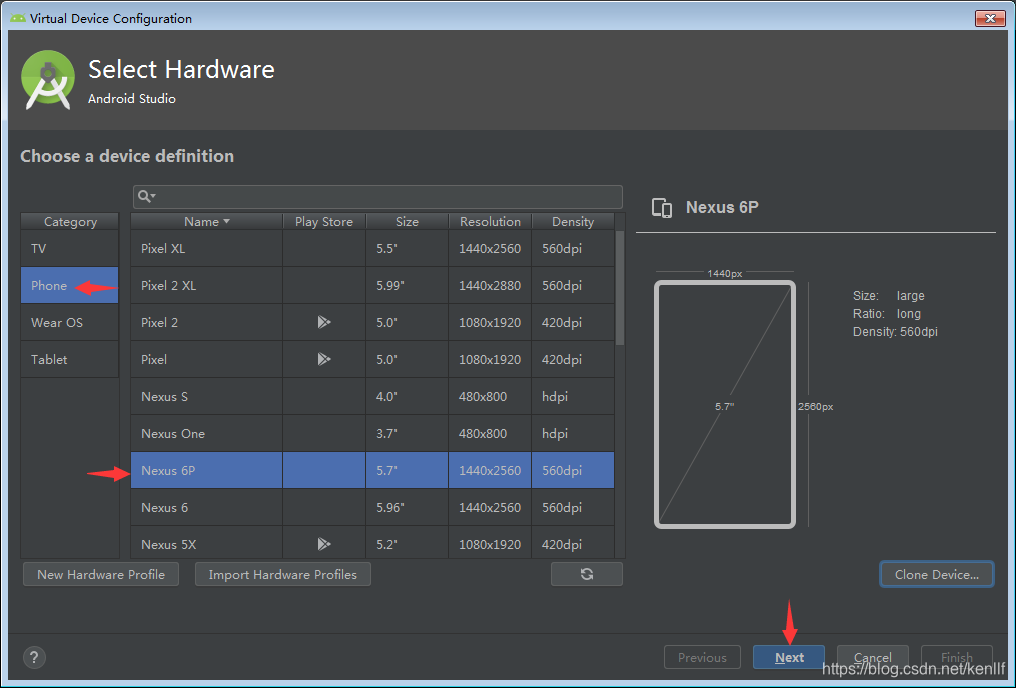This screenshot has height=688, width=1016.
Task: Select the Wear OS category
Action: click(x=69, y=323)
